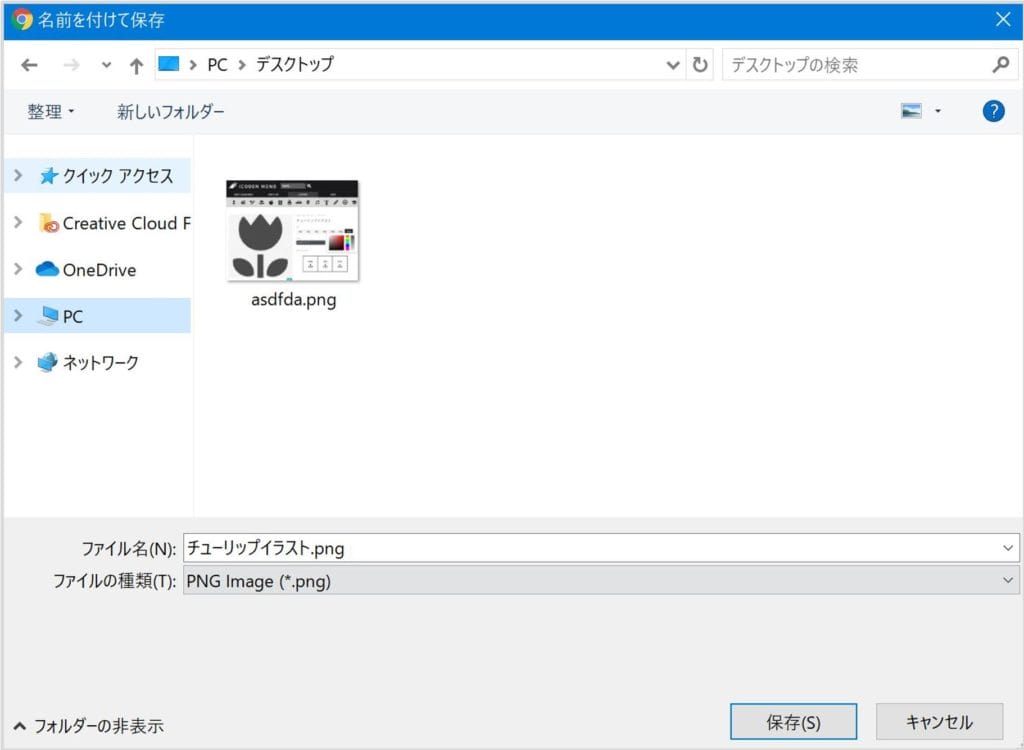This screenshot has width=1024, height=750.
Task: Click the search magnifier icon
Action: pos(1000,65)
